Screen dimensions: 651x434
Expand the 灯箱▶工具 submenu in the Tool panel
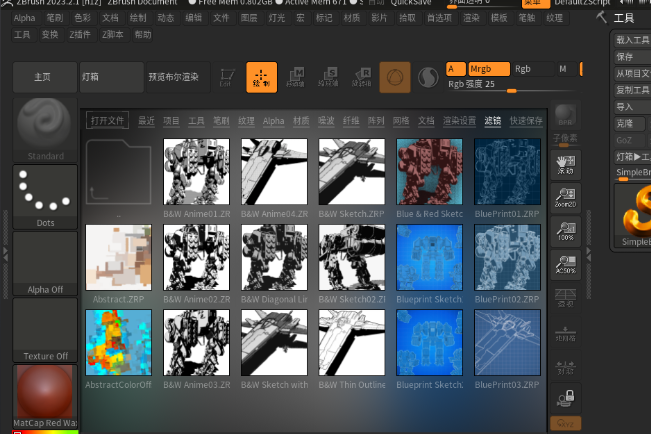coord(632,157)
